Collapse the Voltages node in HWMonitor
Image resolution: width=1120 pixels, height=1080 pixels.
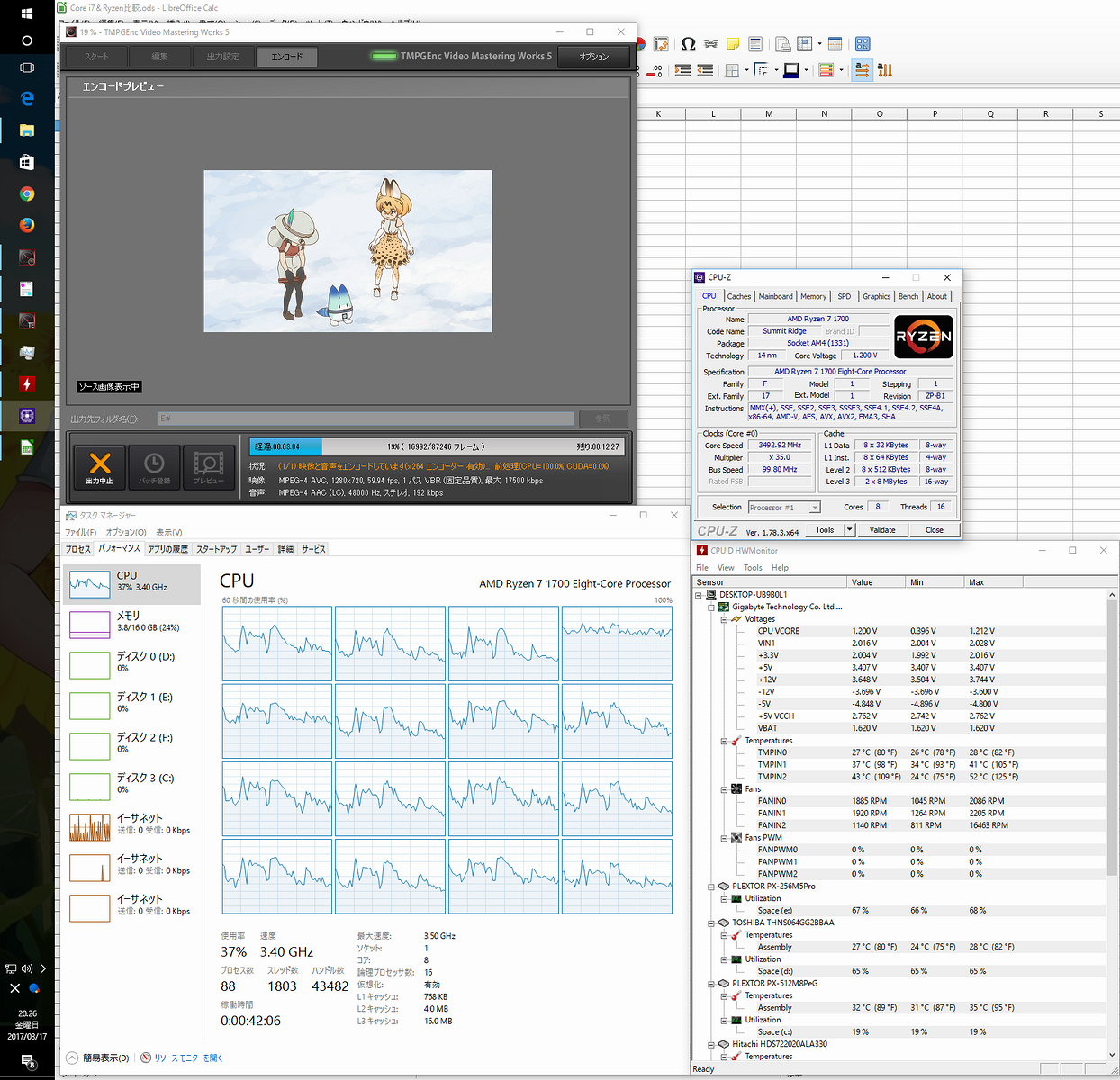point(725,619)
